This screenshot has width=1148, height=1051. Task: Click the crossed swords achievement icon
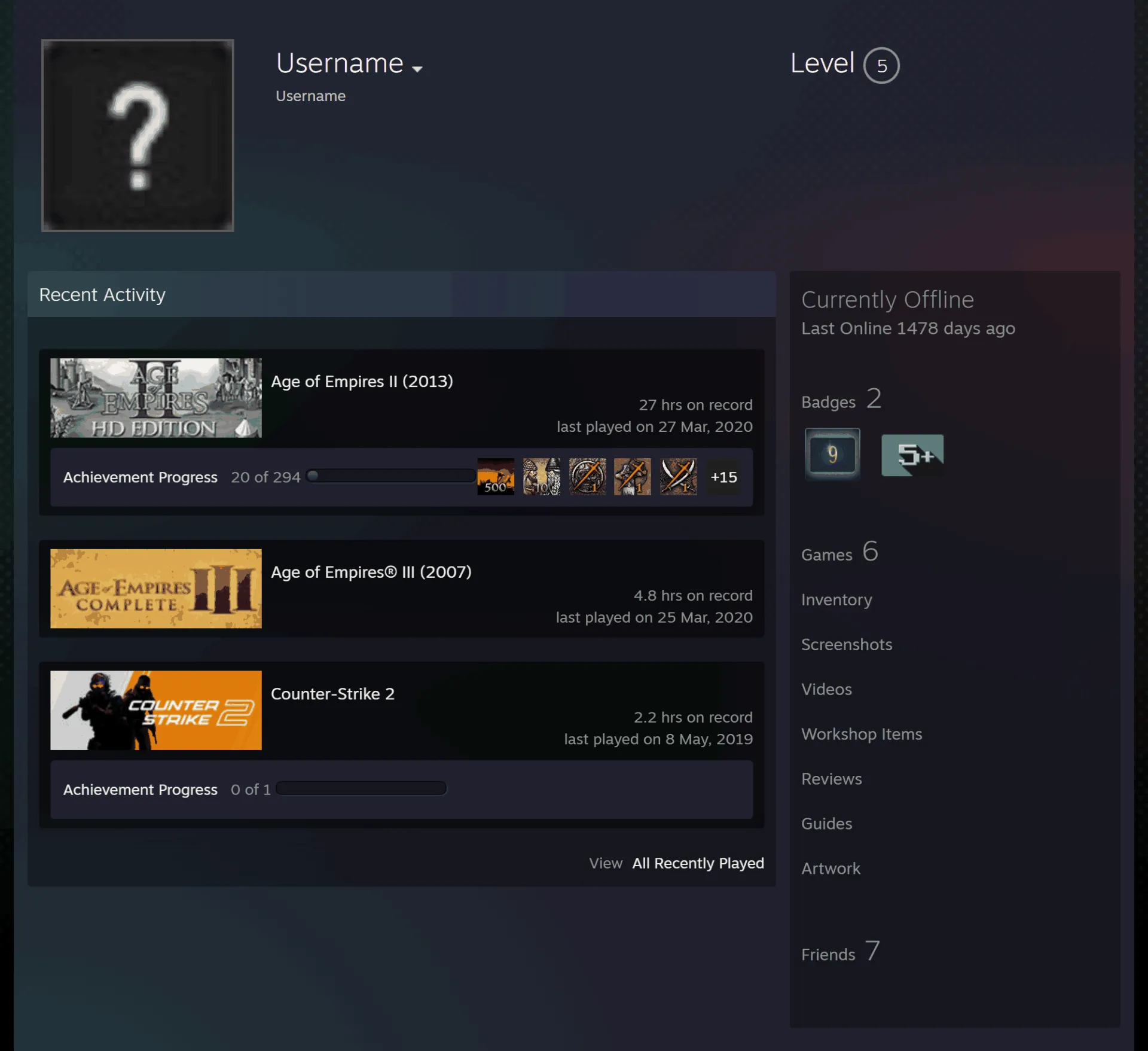[679, 477]
